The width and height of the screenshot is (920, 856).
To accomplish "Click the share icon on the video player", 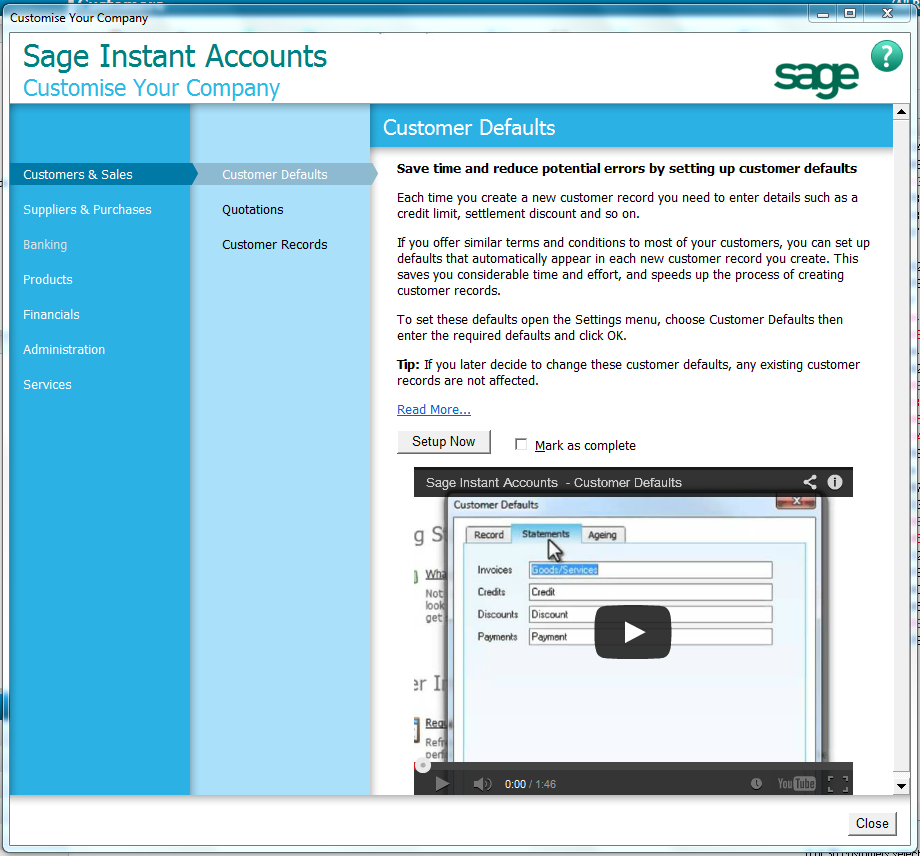I will point(810,481).
